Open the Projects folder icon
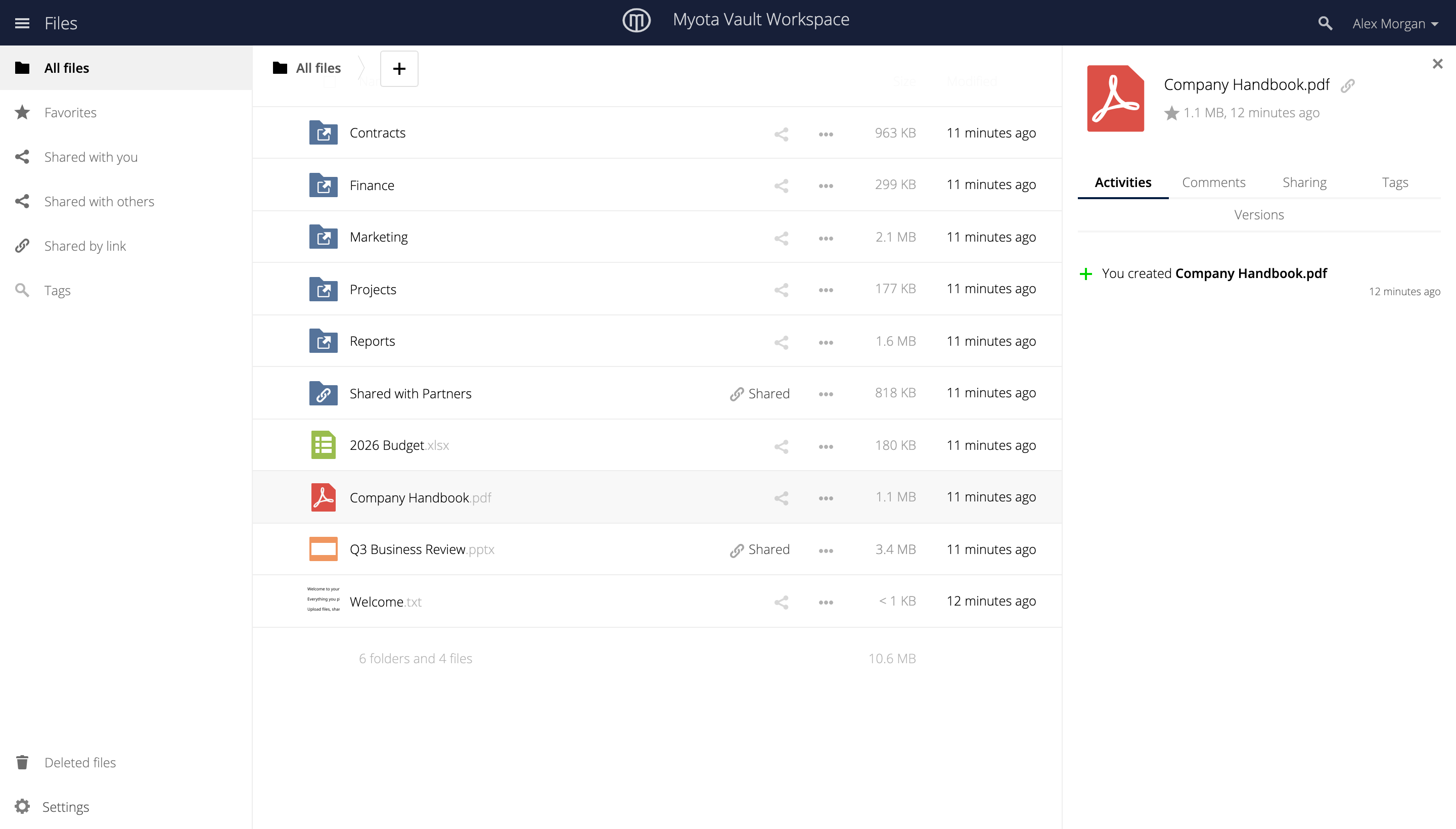 click(x=323, y=289)
